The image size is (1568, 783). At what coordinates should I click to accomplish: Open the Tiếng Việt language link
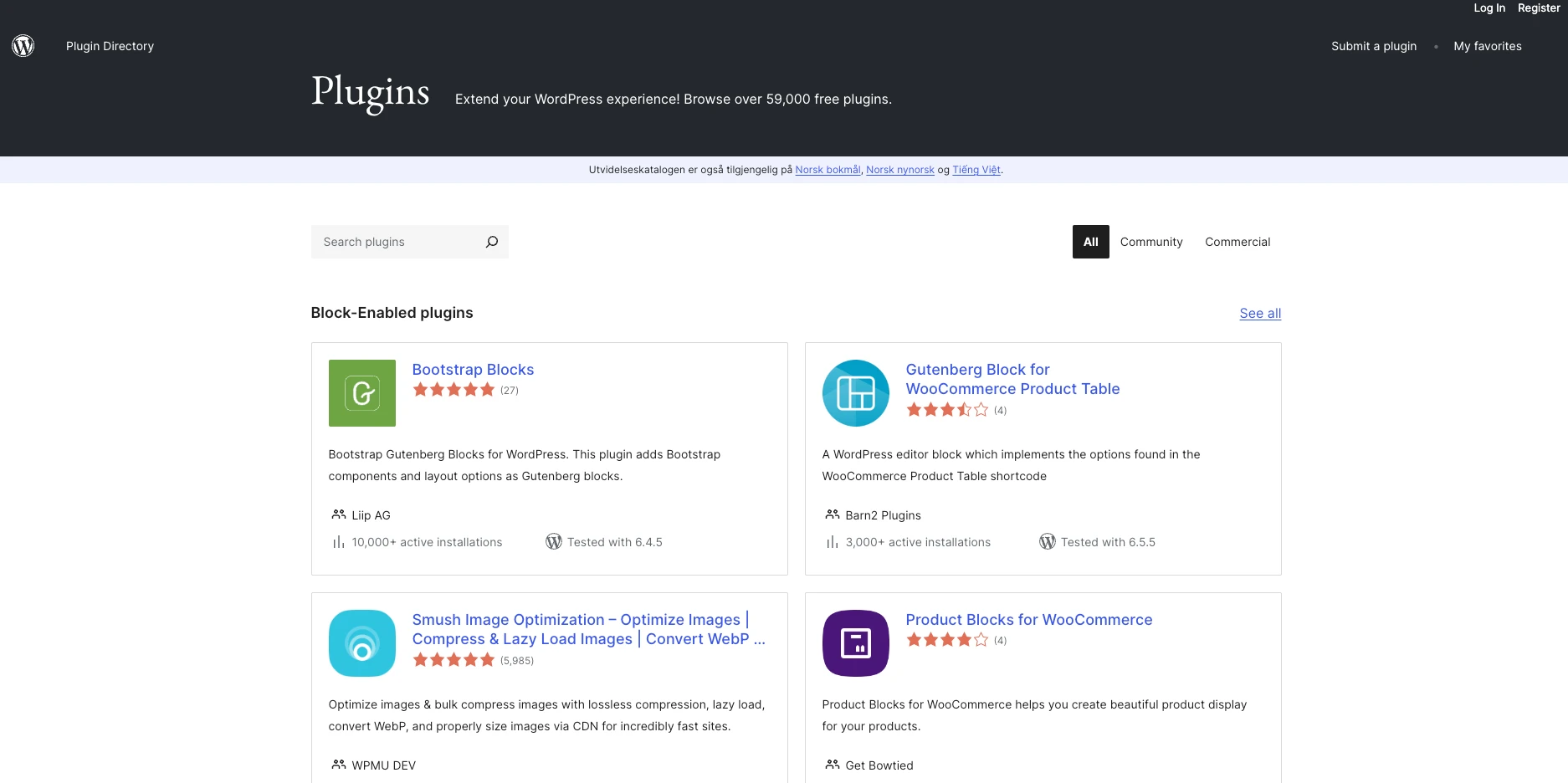click(976, 170)
